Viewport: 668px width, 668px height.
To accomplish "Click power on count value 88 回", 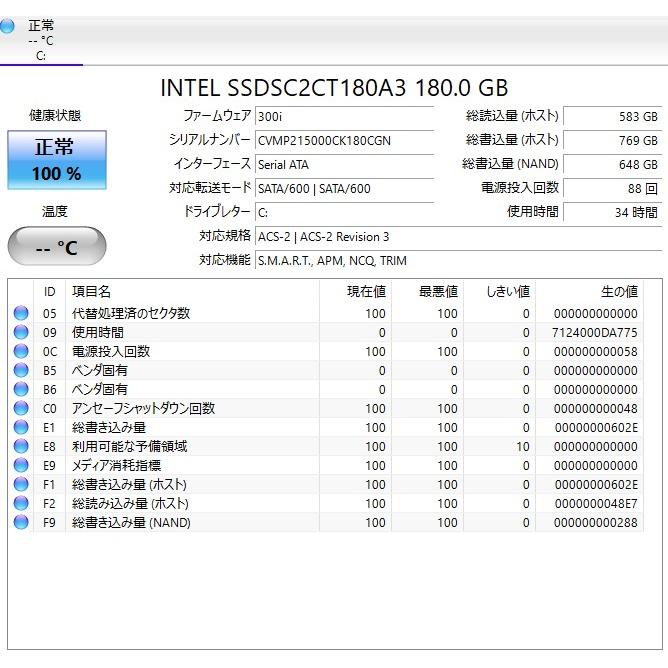I will [613, 188].
